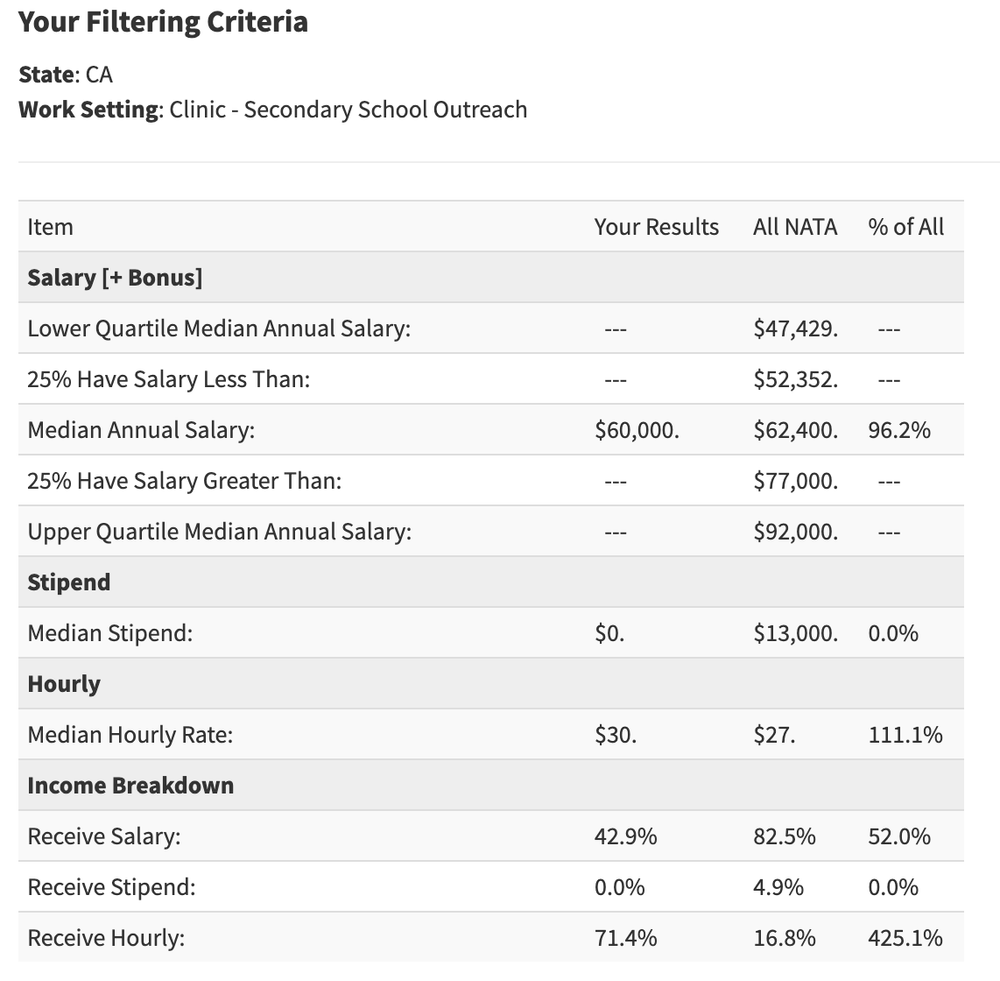Click the All NATA column header
Screen dimensions: 1000x981
795,227
